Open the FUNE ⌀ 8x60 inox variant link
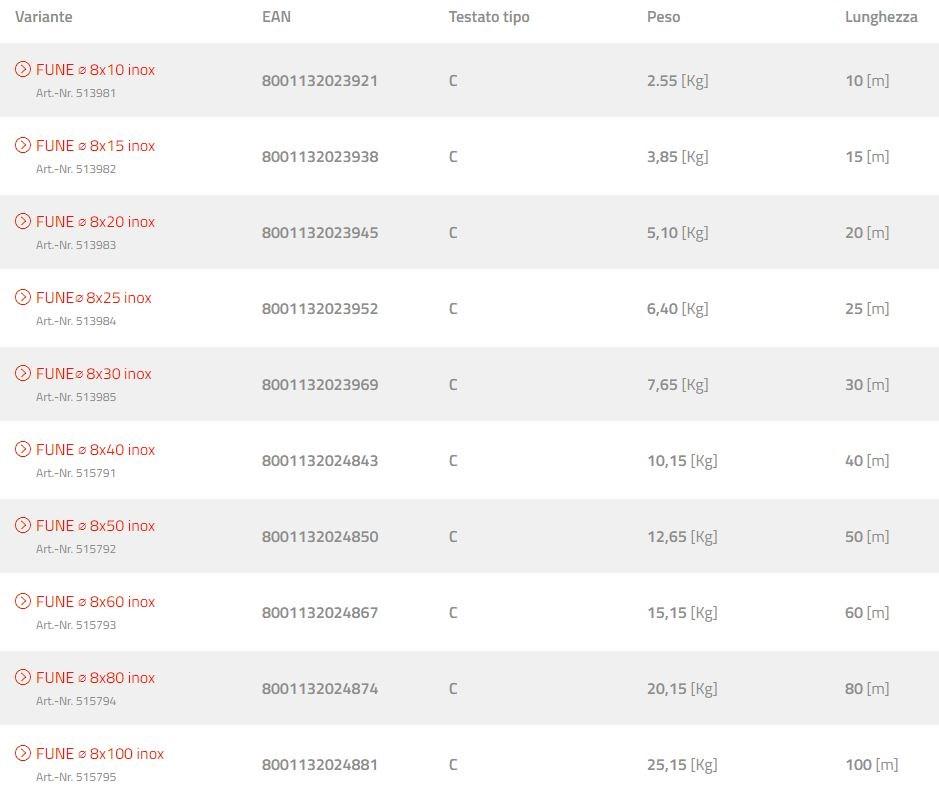 [x=96, y=602]
